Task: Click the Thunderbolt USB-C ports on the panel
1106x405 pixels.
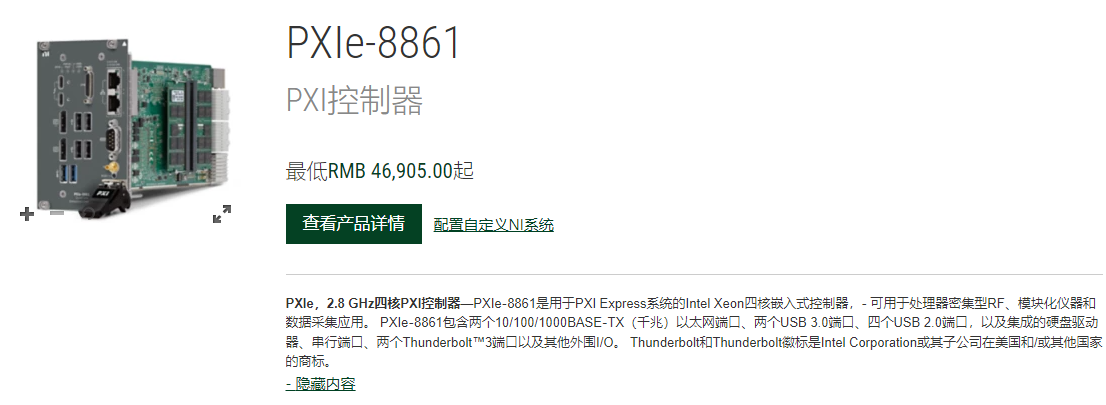Action: pos(62,91)
